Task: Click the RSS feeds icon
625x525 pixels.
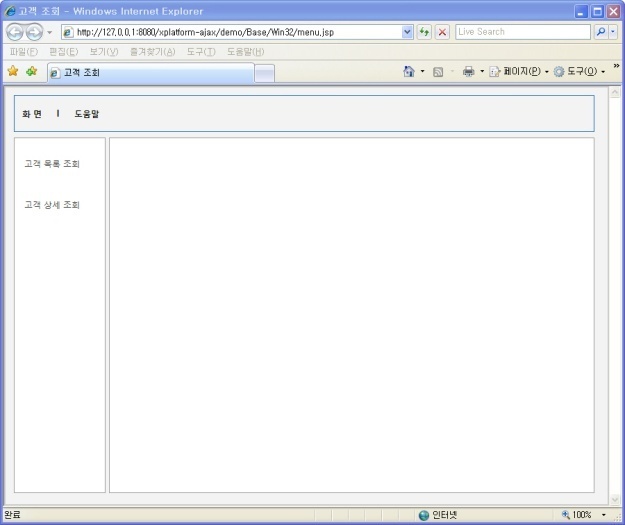Action: pos(438,72)
